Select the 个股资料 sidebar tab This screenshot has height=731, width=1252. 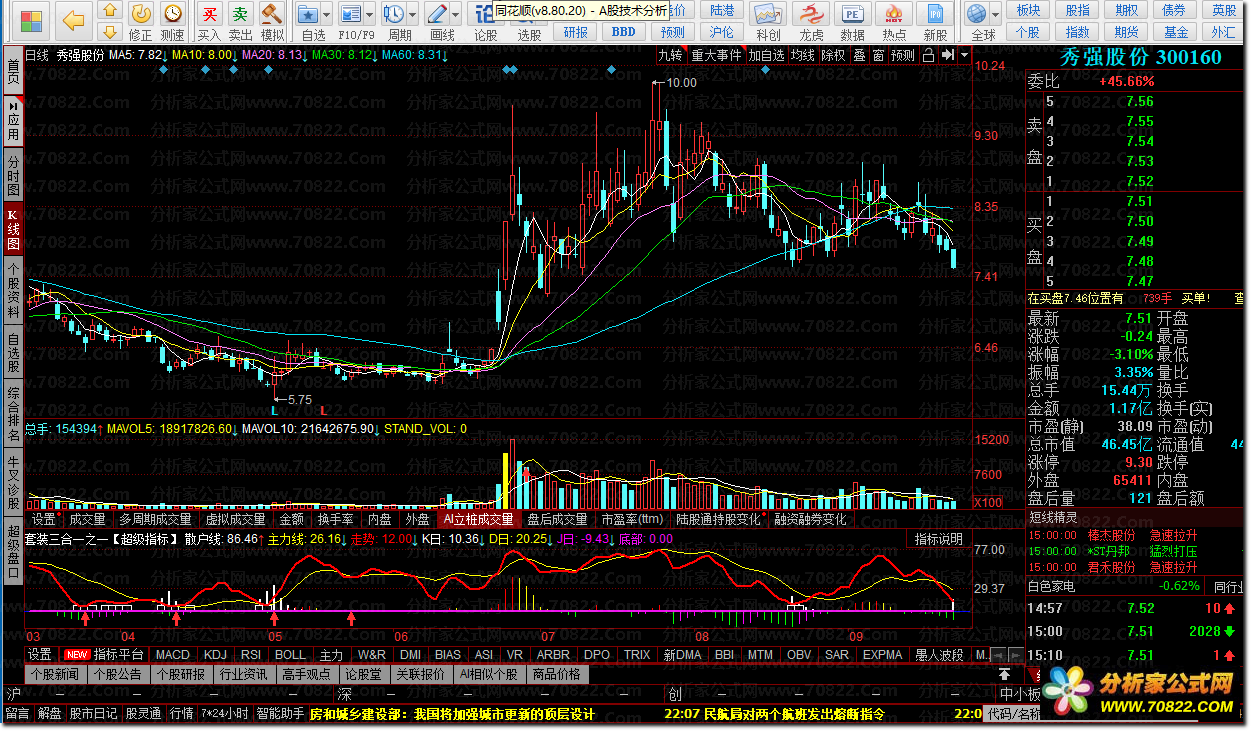[x=12, y=289]
